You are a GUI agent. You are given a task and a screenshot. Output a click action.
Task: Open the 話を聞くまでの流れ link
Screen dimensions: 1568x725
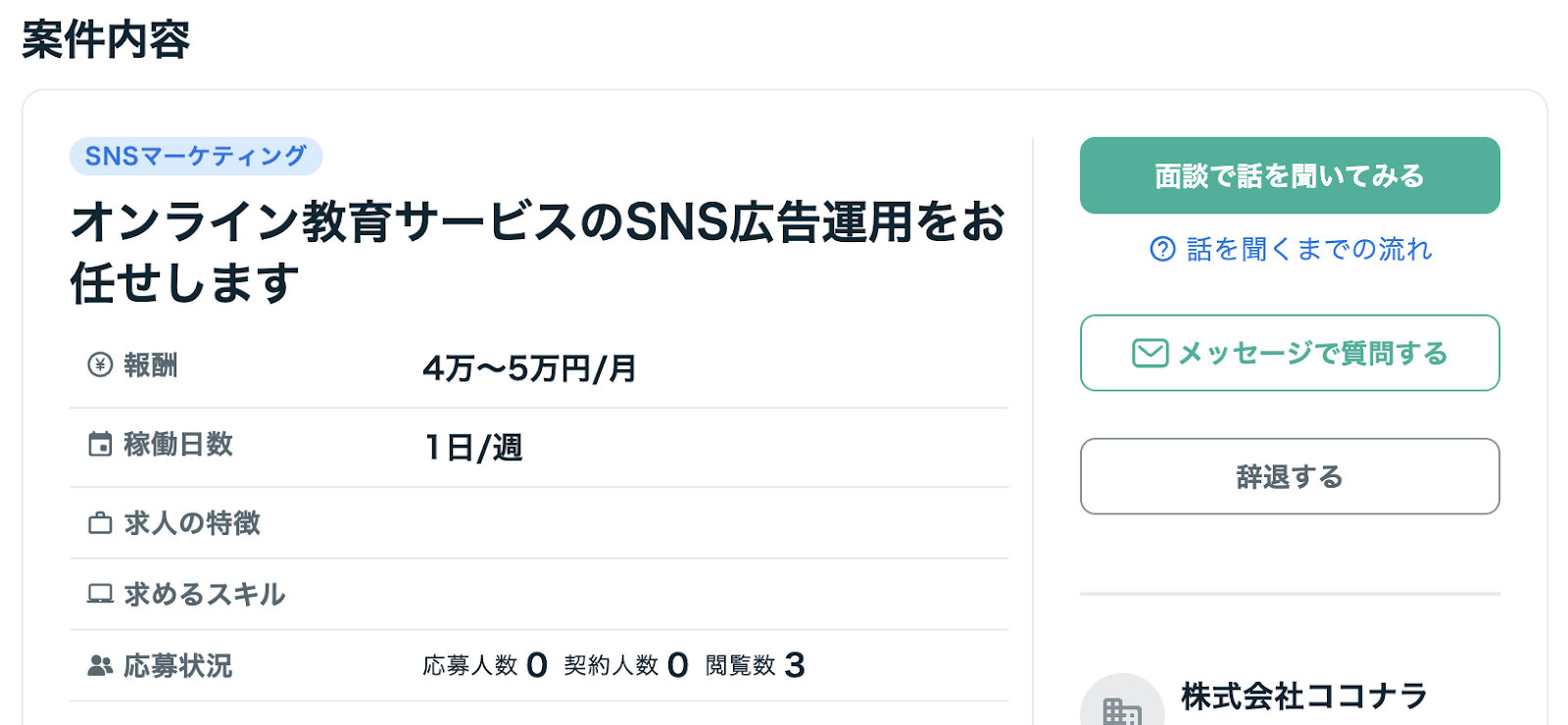coord(1308,250)
